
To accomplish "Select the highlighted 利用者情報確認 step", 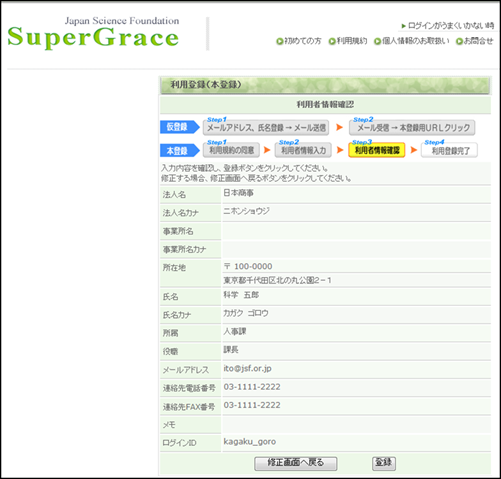I will tap(377, 150).
